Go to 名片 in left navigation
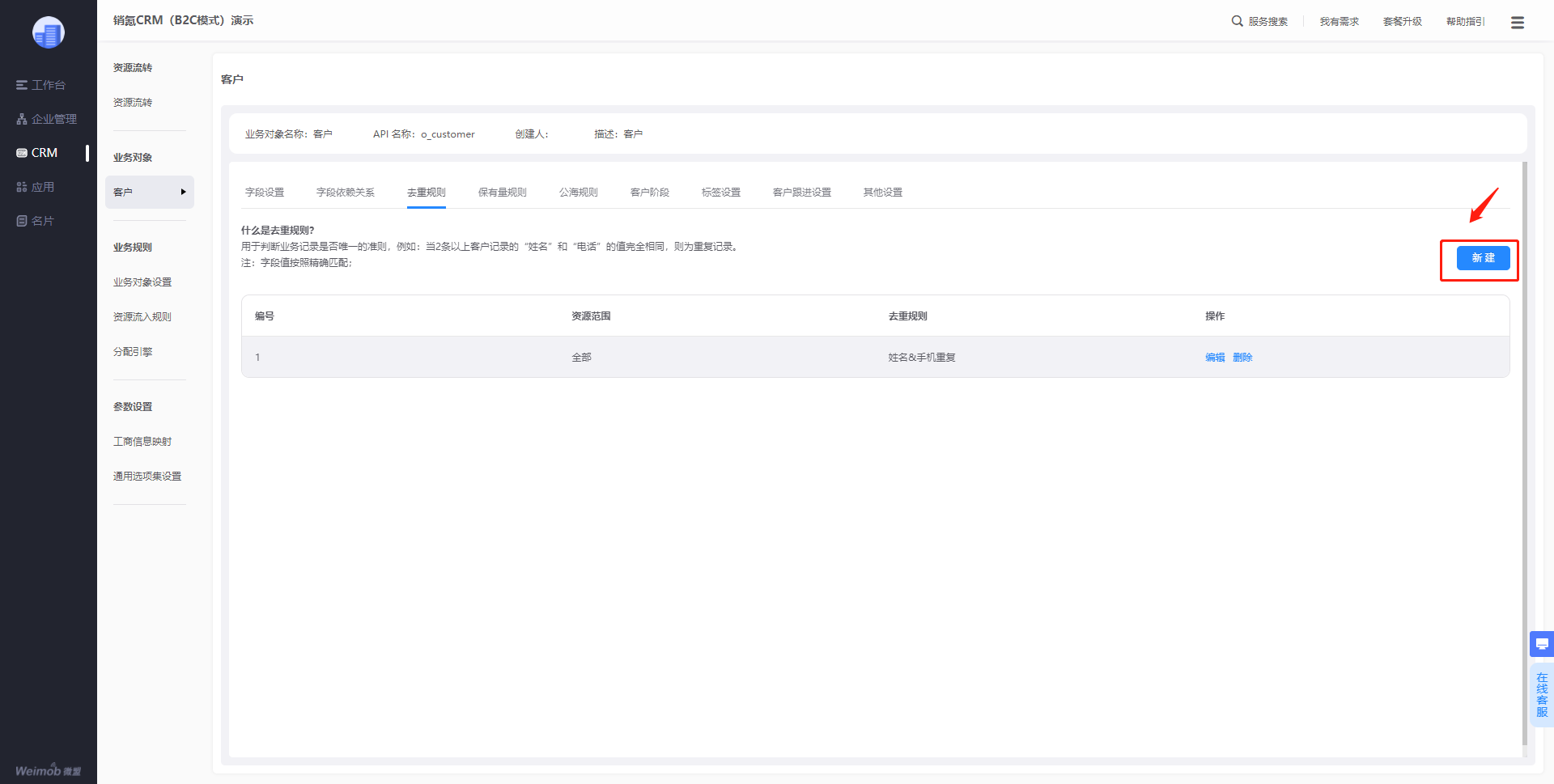1554x784 pixels. pyautogui.click(x=43, y=221)
